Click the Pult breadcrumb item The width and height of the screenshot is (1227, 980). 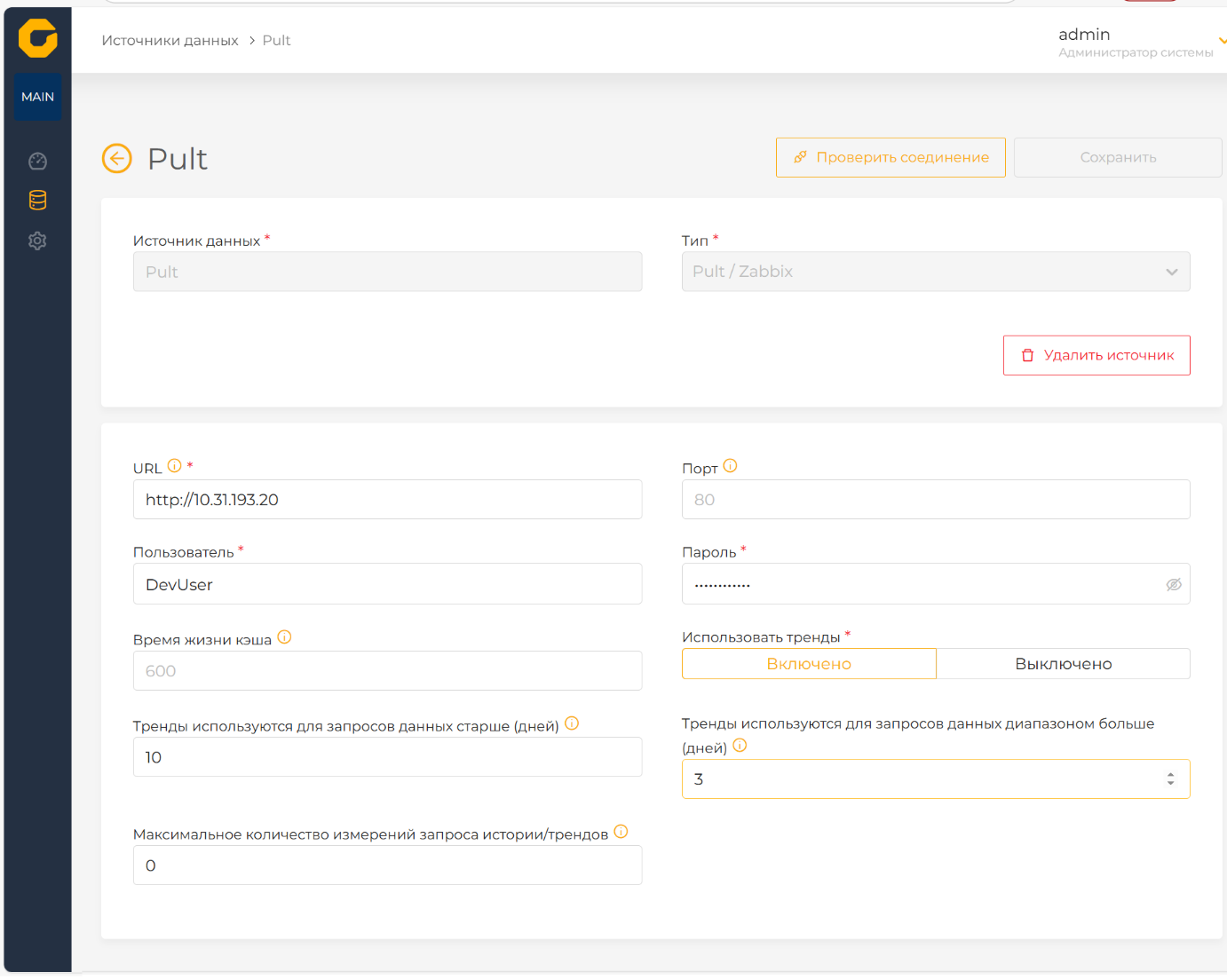(276, 41)
